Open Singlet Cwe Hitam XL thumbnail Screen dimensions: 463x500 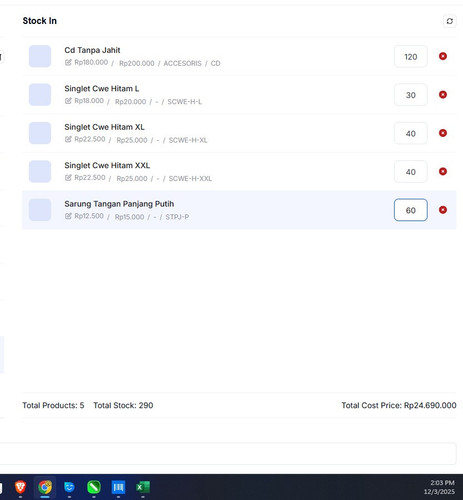coord(40,133)
